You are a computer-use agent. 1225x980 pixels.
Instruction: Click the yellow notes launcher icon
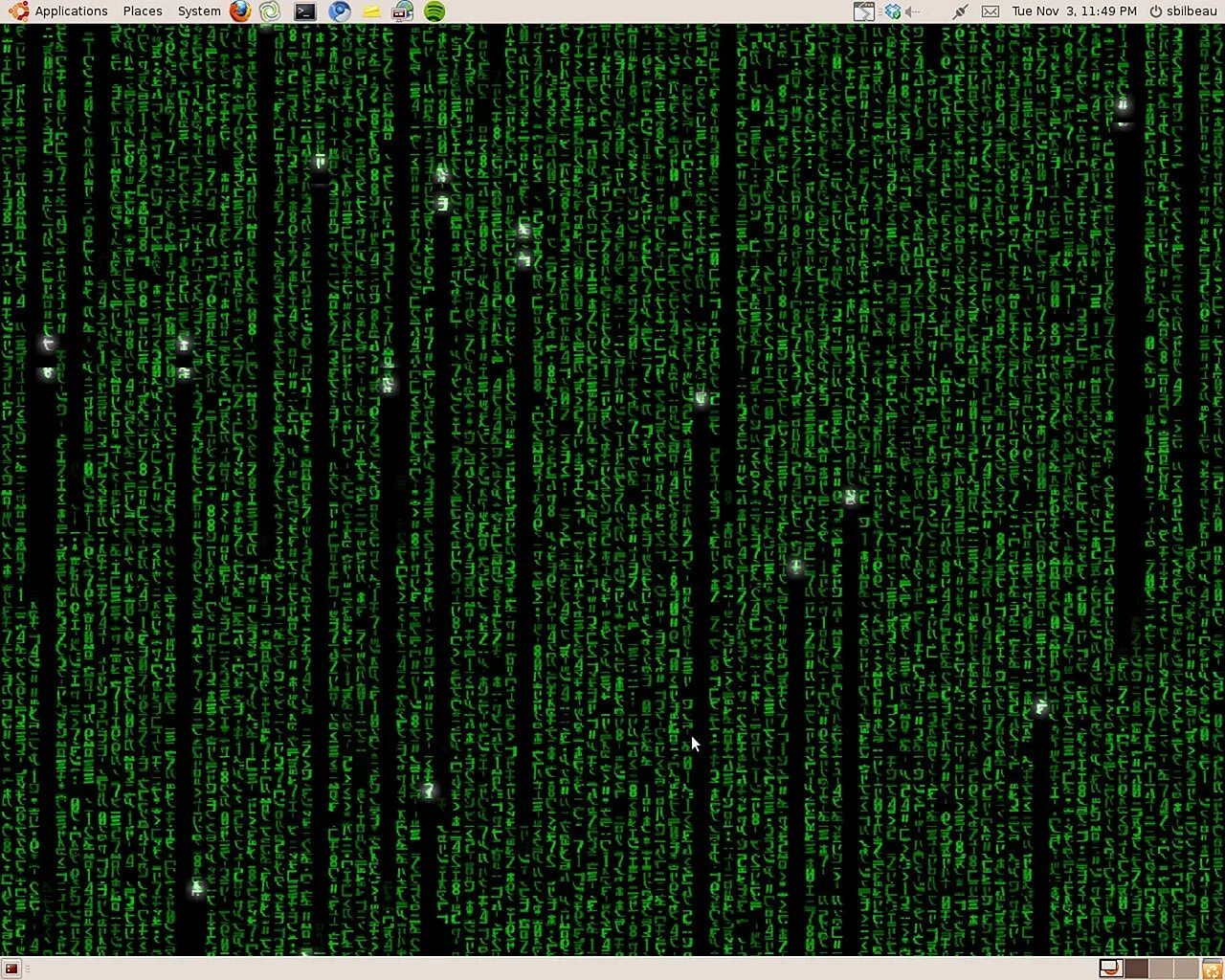pos(371,11)
